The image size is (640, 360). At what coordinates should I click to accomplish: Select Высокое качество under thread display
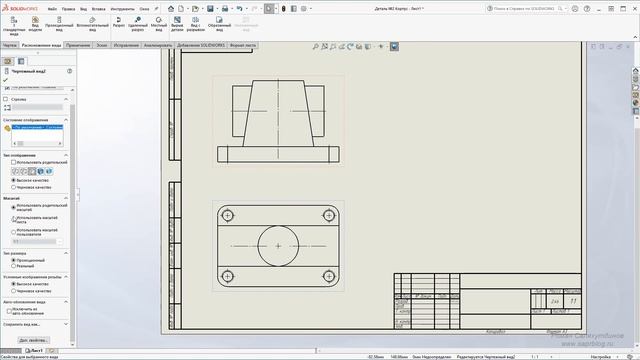point(13,284)
